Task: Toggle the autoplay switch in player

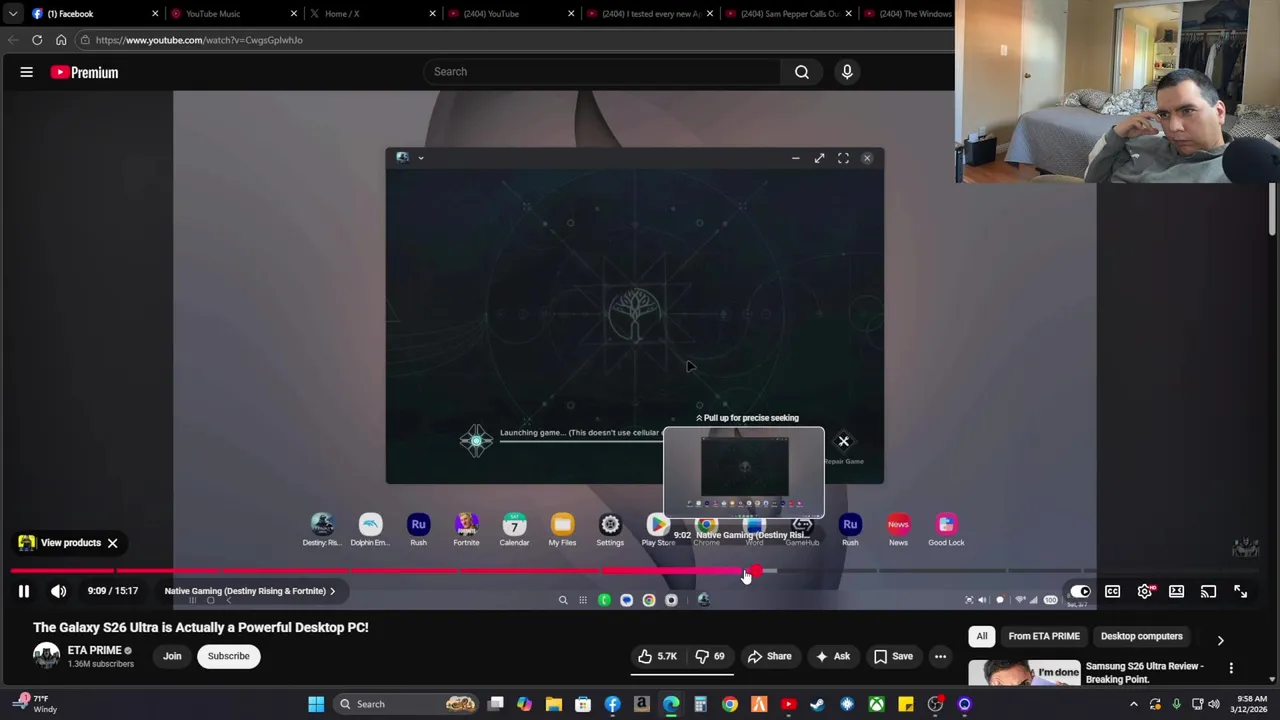Action: click(1080, 591)
